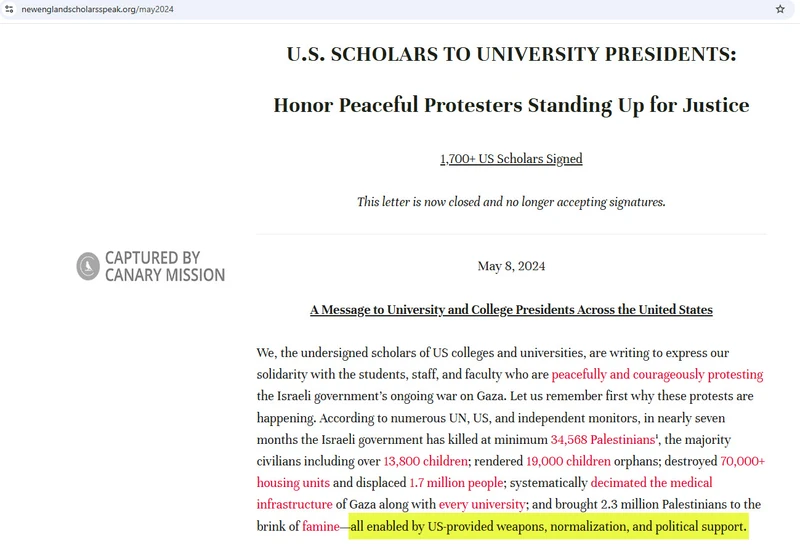Open the "1,700+ US Scholars Signed" link
The height and width of the screenshot is (549, 800).
click(x=511, y=159)
